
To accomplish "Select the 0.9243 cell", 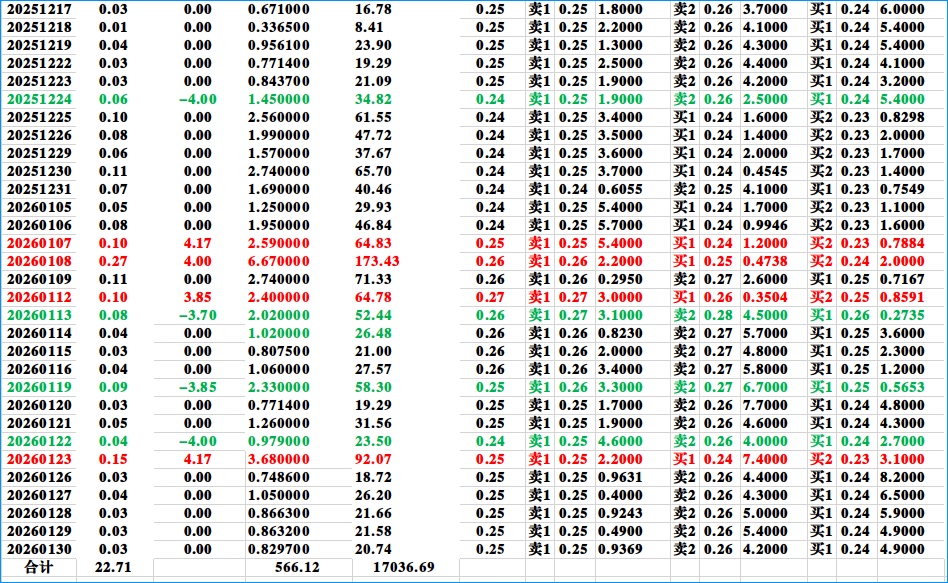I will (620, 513).
